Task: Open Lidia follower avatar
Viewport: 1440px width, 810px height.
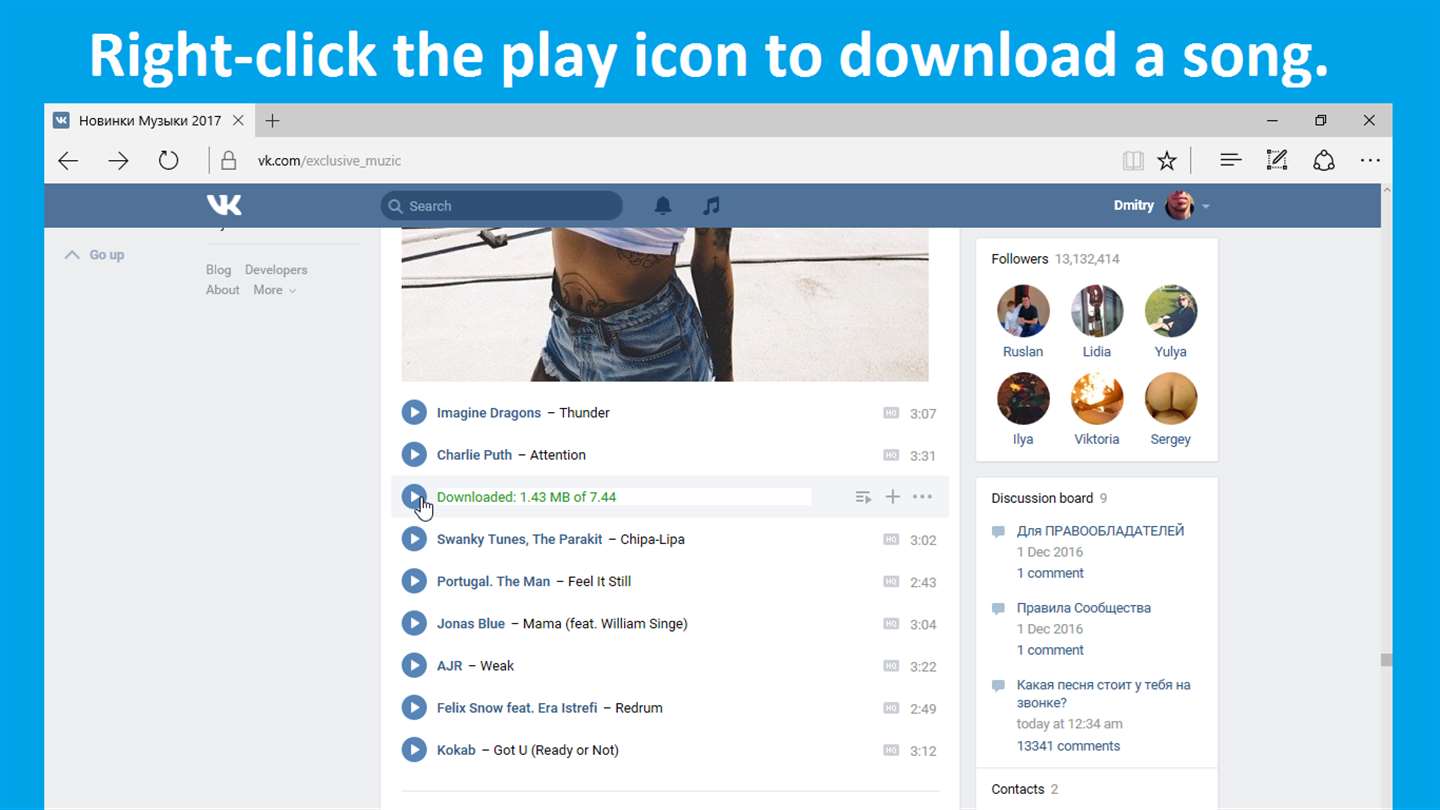Action: [x=1097, y=311]
